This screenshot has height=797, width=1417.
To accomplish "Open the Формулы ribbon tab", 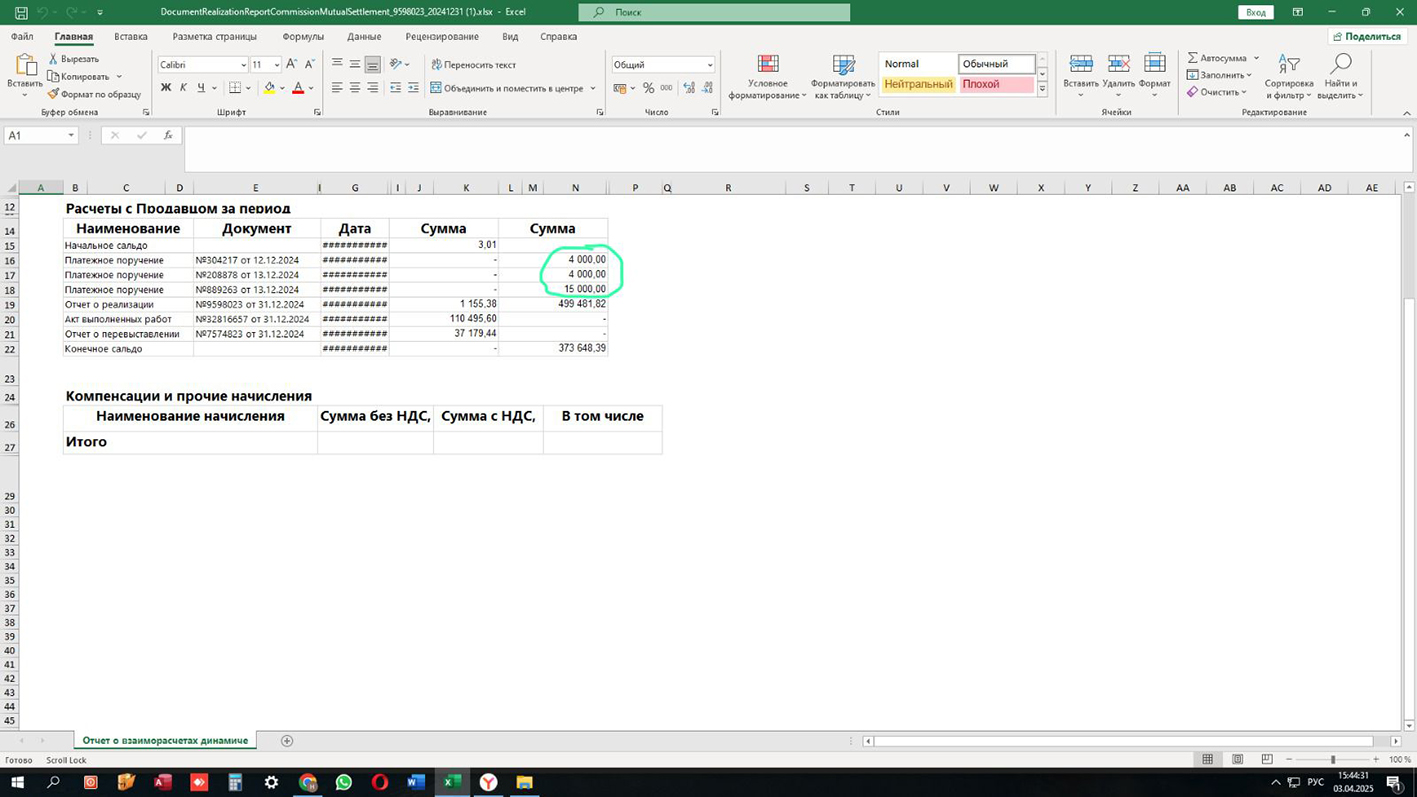I will point(303,37).
